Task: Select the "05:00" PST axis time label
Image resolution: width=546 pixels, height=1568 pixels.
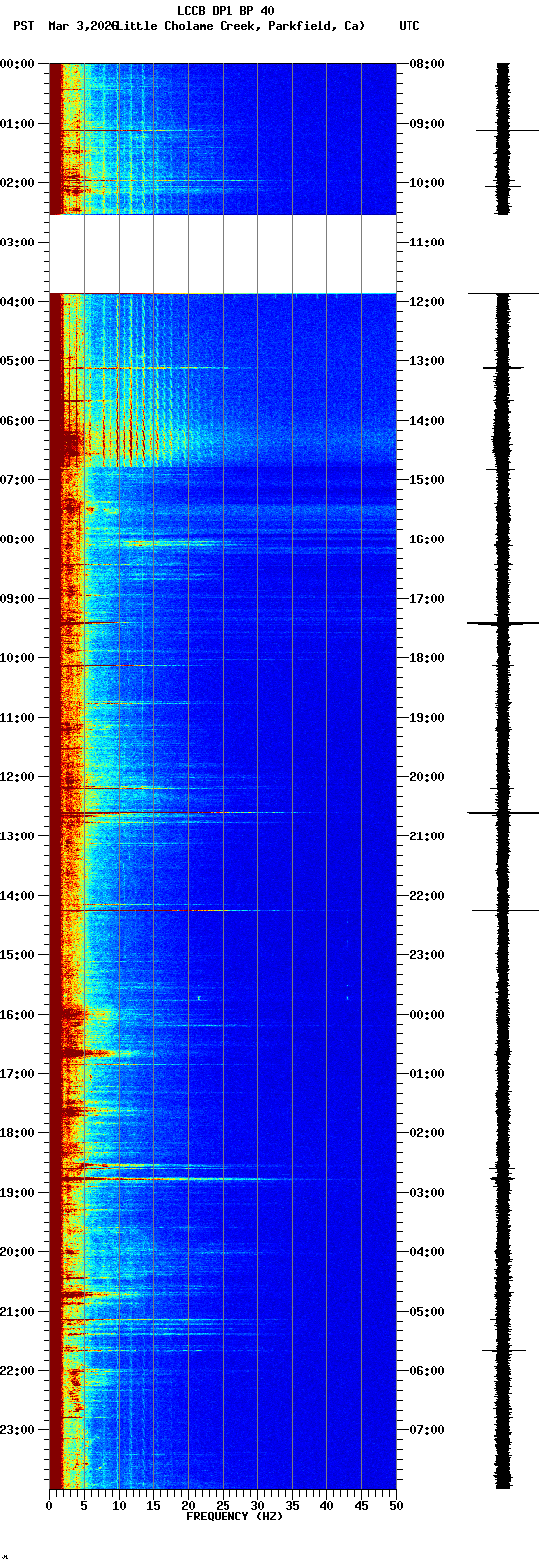Action: click(x=17, y=361)
